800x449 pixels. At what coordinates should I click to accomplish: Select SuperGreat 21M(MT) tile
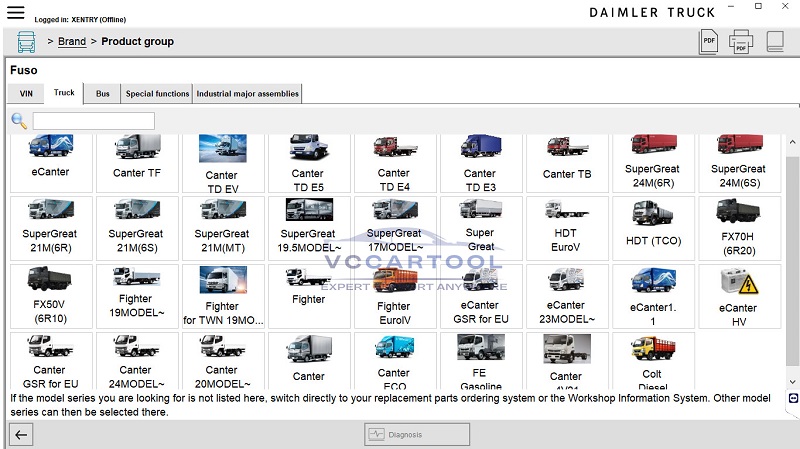(x=222, y=228)
